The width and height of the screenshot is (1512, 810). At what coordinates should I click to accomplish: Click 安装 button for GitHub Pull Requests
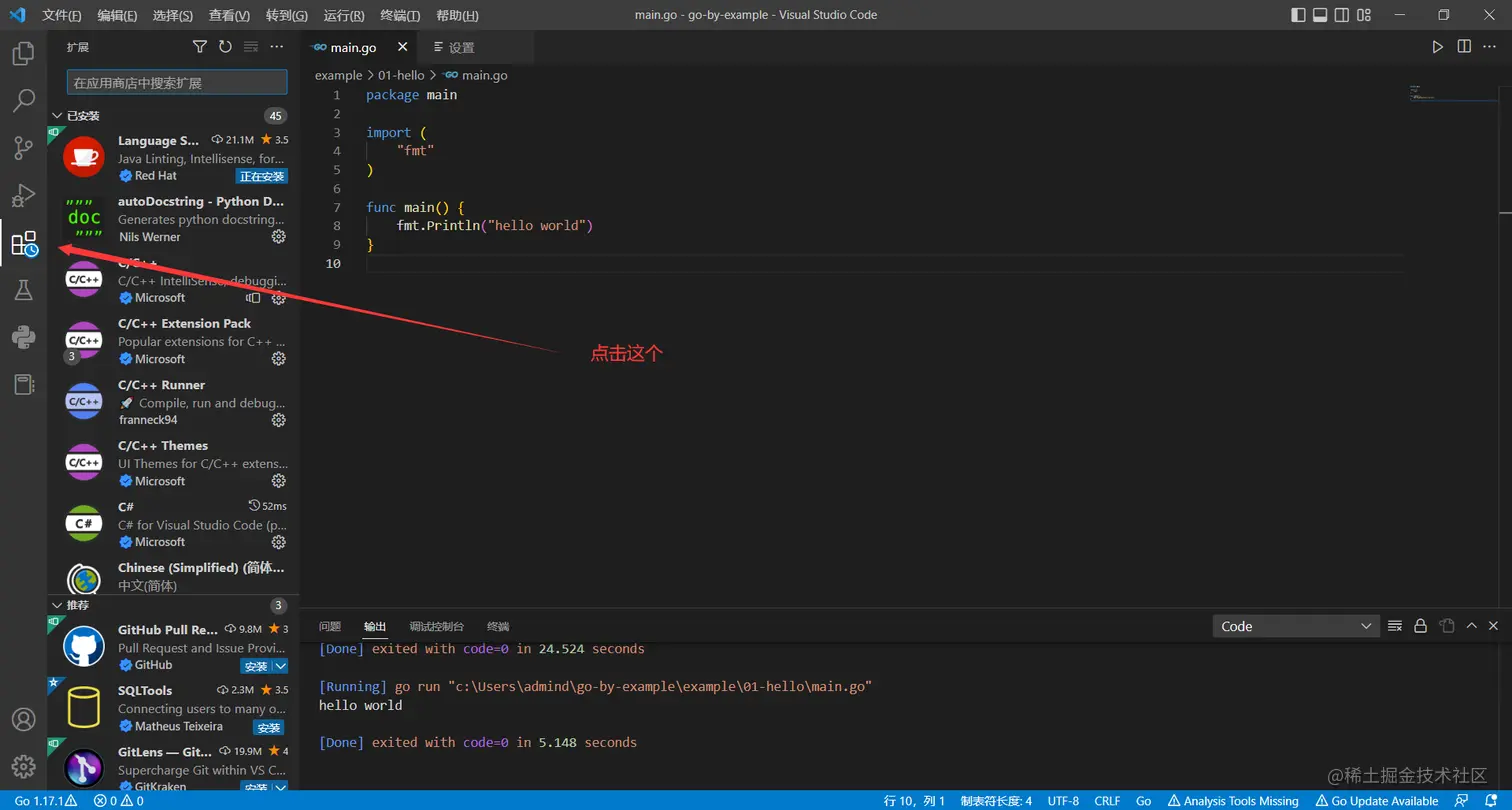coord(257,666)
